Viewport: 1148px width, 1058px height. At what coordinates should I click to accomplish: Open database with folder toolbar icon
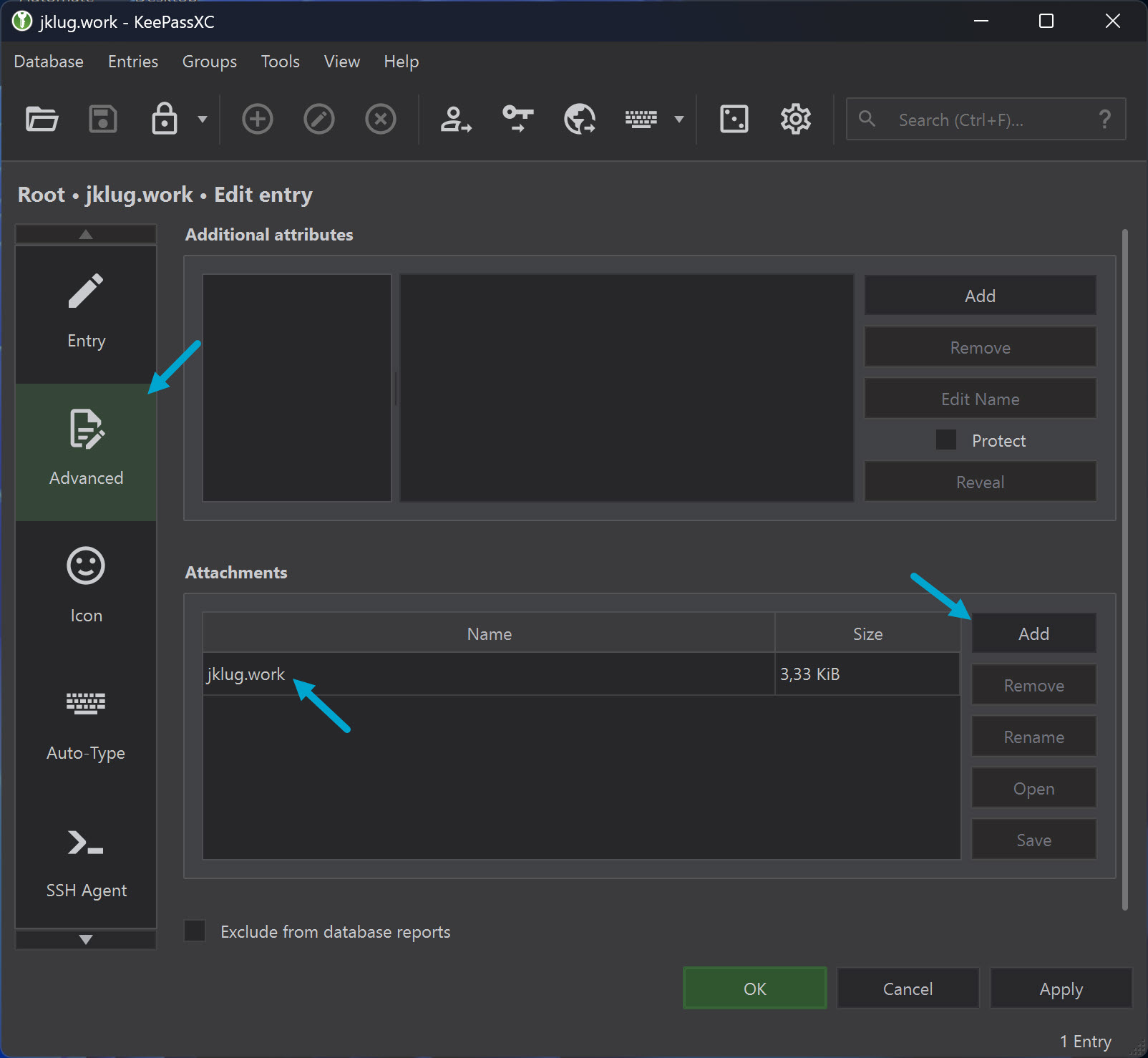(x=42, y=119)
